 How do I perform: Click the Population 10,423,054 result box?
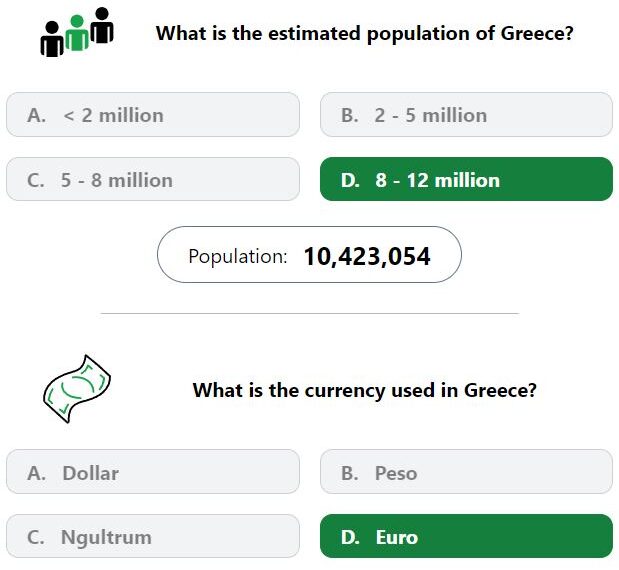(x=309, y=255)
